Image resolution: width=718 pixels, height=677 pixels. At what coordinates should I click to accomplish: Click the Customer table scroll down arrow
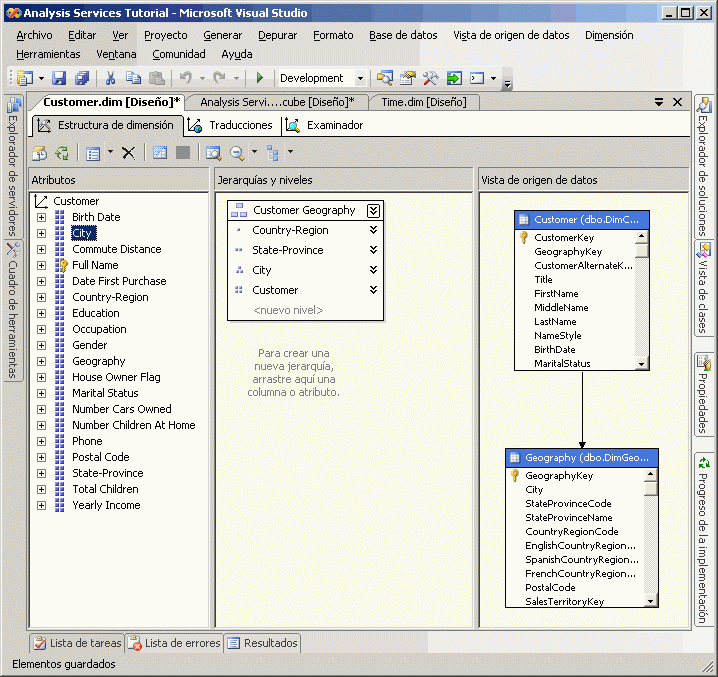pyautogui.click(x=642, y=364)
